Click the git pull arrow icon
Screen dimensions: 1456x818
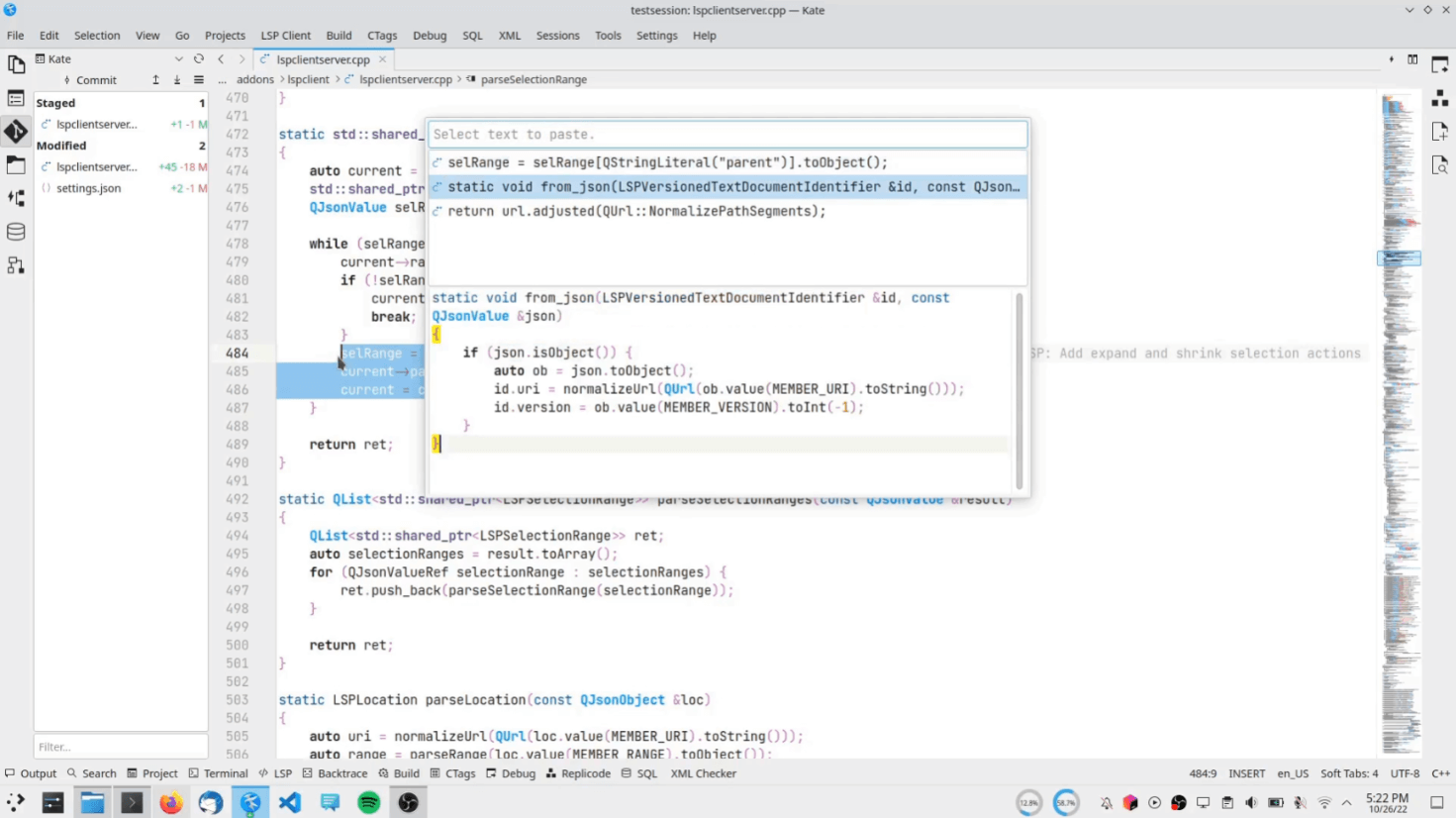[x=177, y=80]
